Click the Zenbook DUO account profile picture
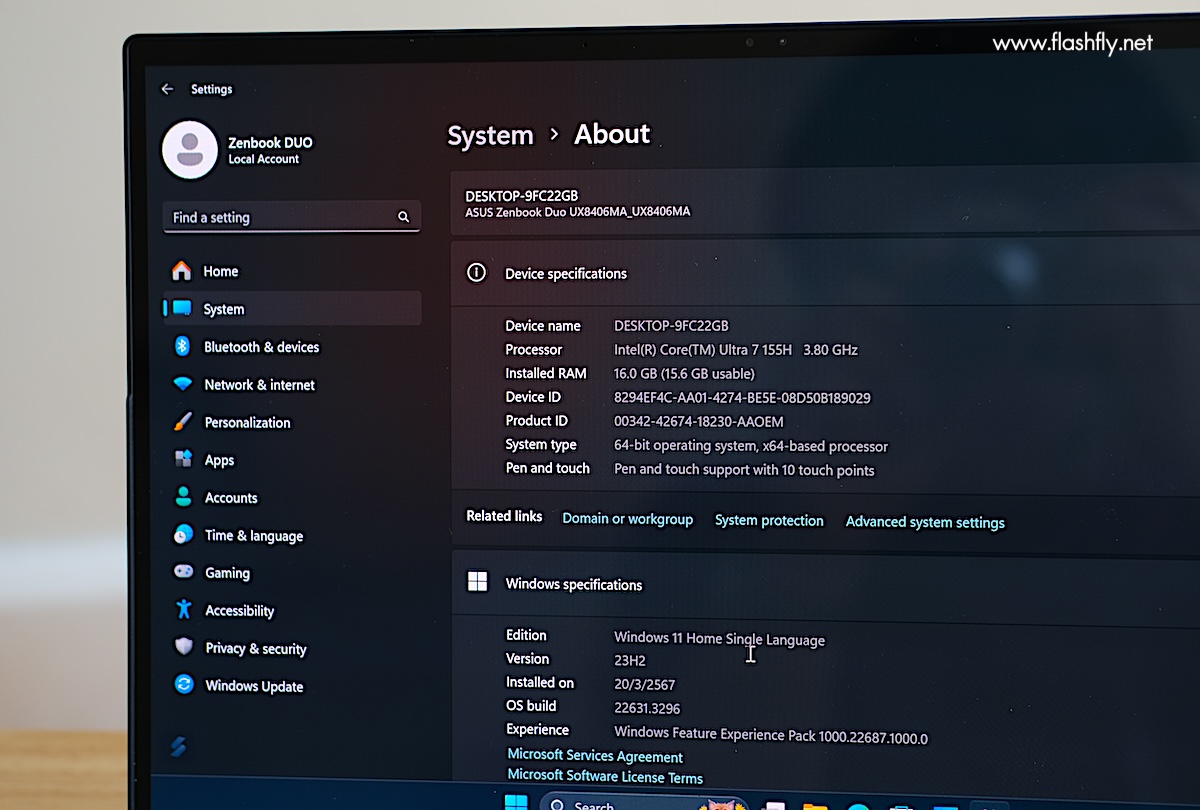The width and height of the screenshot is (1200, 810). pyautogui.click(x=190, y=150)
